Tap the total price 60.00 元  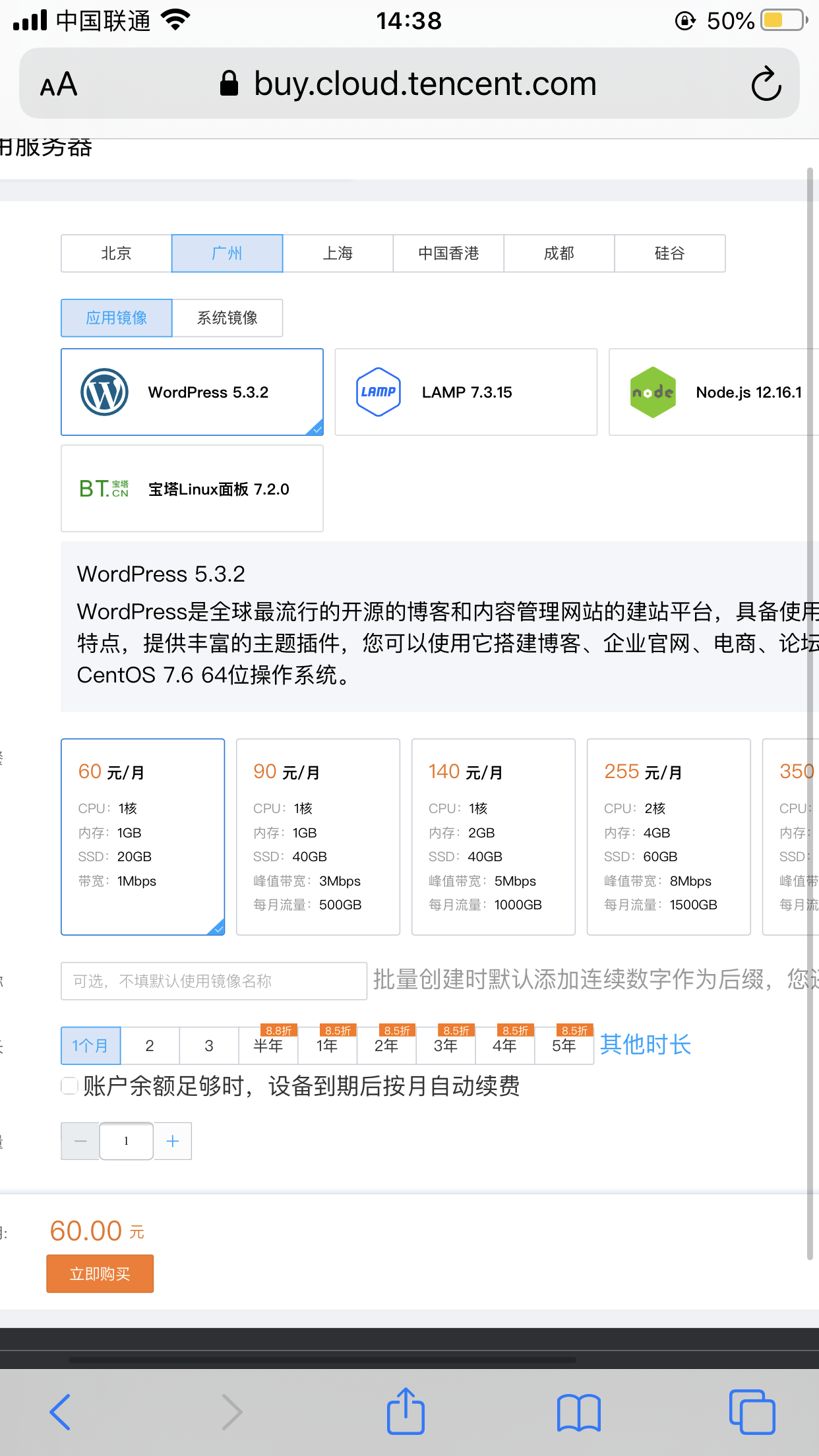point(97,1231)
